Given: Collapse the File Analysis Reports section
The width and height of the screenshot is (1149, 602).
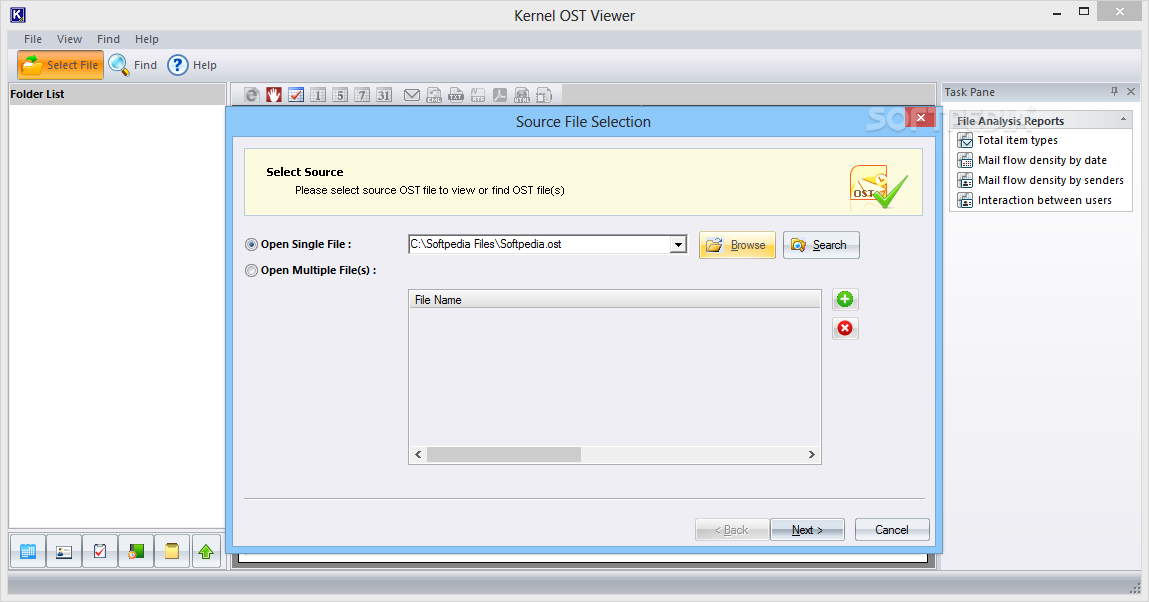Looking at the screenshot, I should coord(1123,120).
